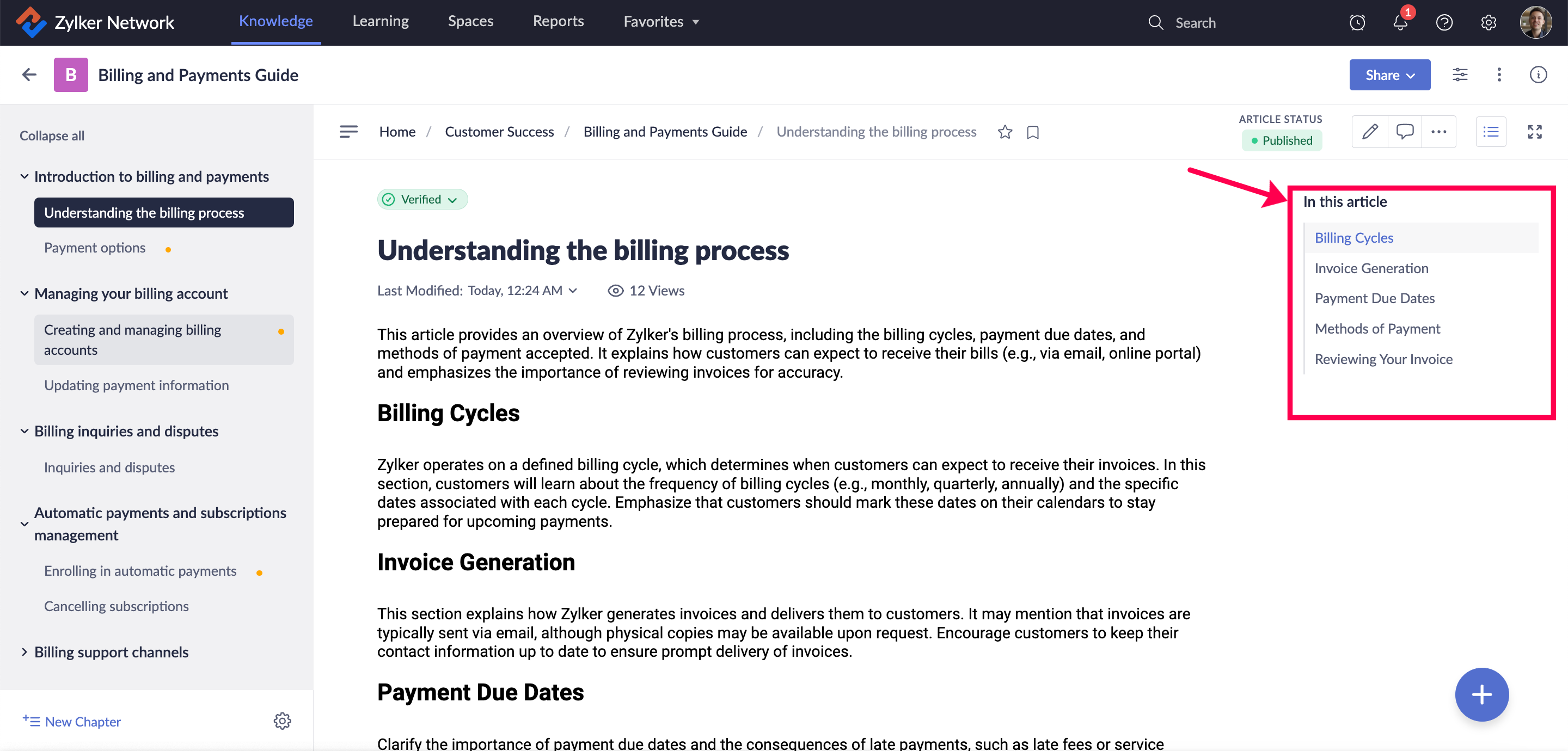Toggle the favorite star for this article
Screen dimensions: 1568x751
(1004, 132)
